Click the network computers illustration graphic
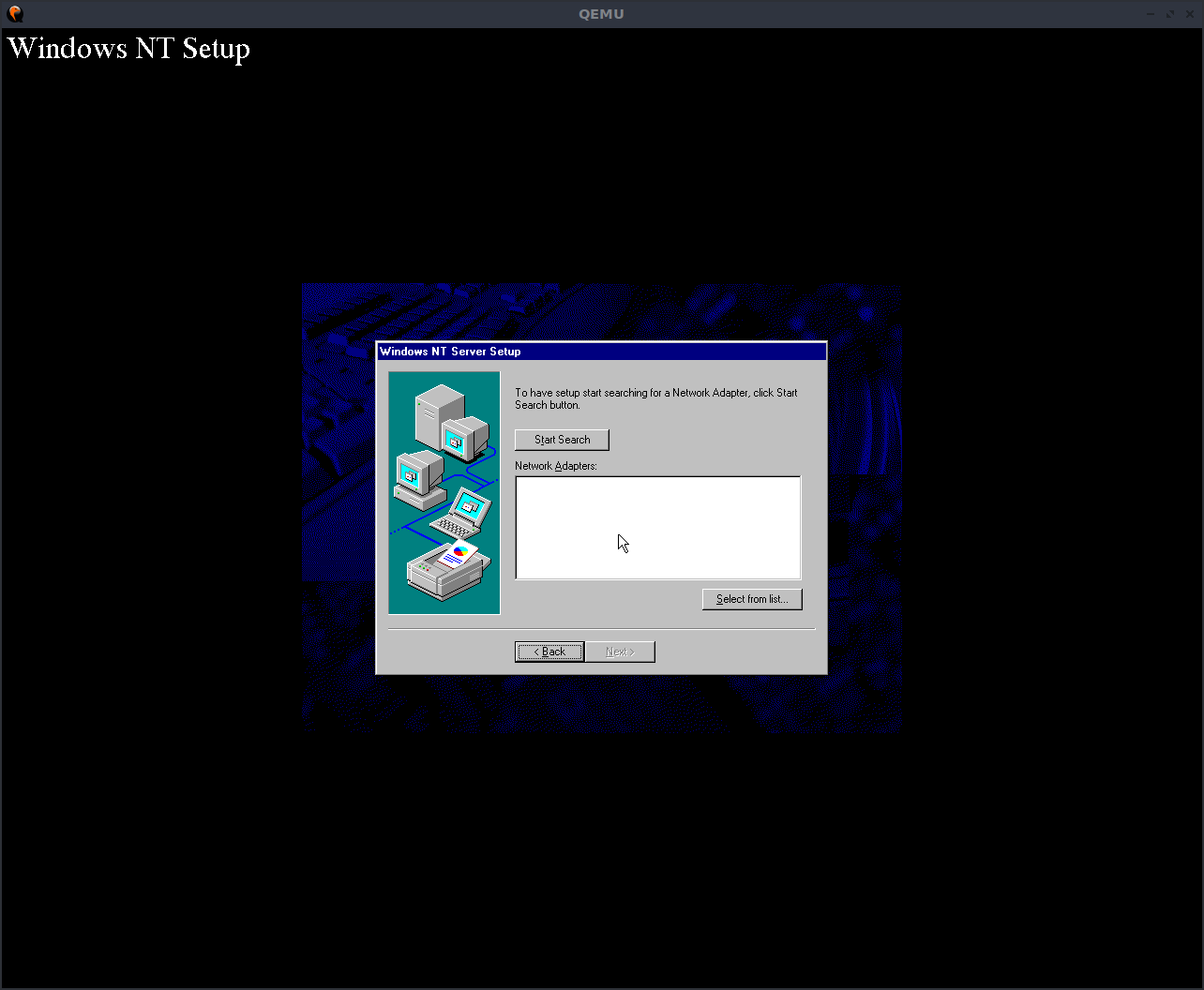This screenshot has width=1204, height=990. coord(444,493)
